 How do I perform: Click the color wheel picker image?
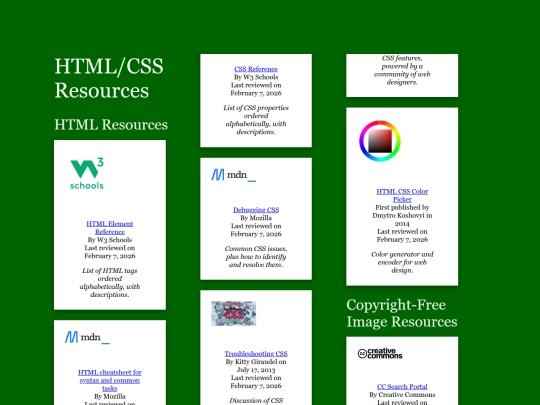click(x=380, y=141)
